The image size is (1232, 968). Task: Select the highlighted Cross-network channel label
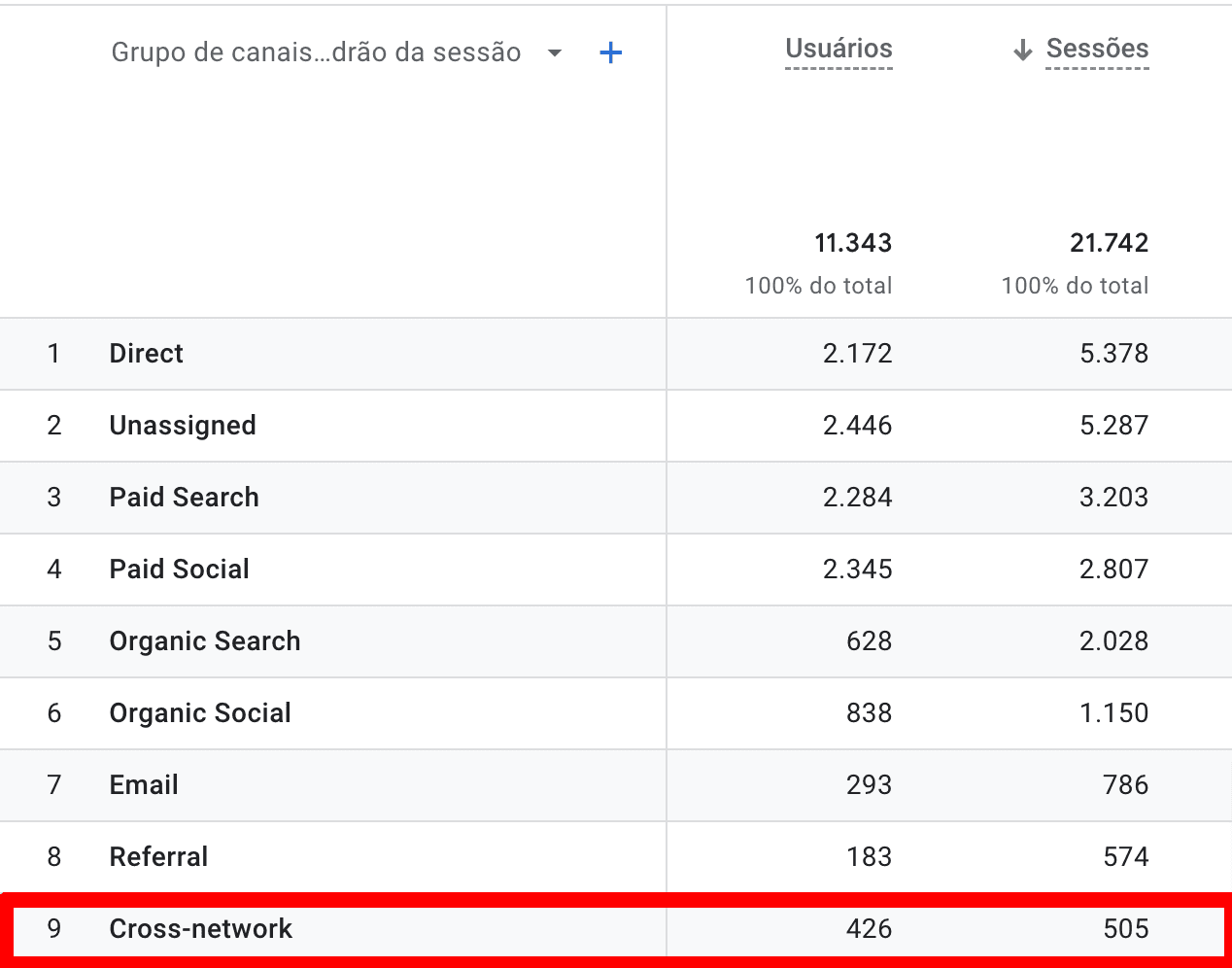click(200, 929)
